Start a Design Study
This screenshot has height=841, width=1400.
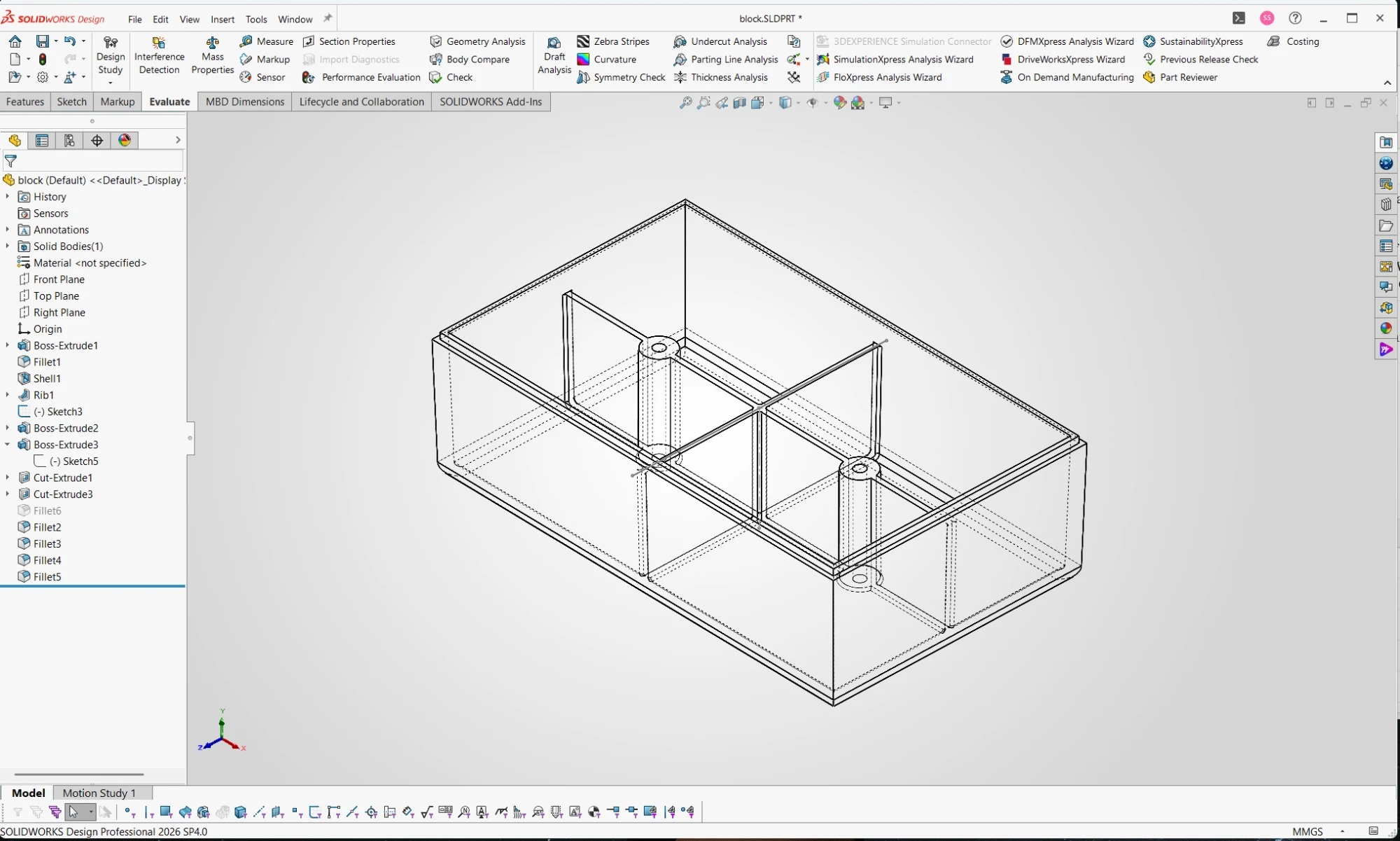111,56
